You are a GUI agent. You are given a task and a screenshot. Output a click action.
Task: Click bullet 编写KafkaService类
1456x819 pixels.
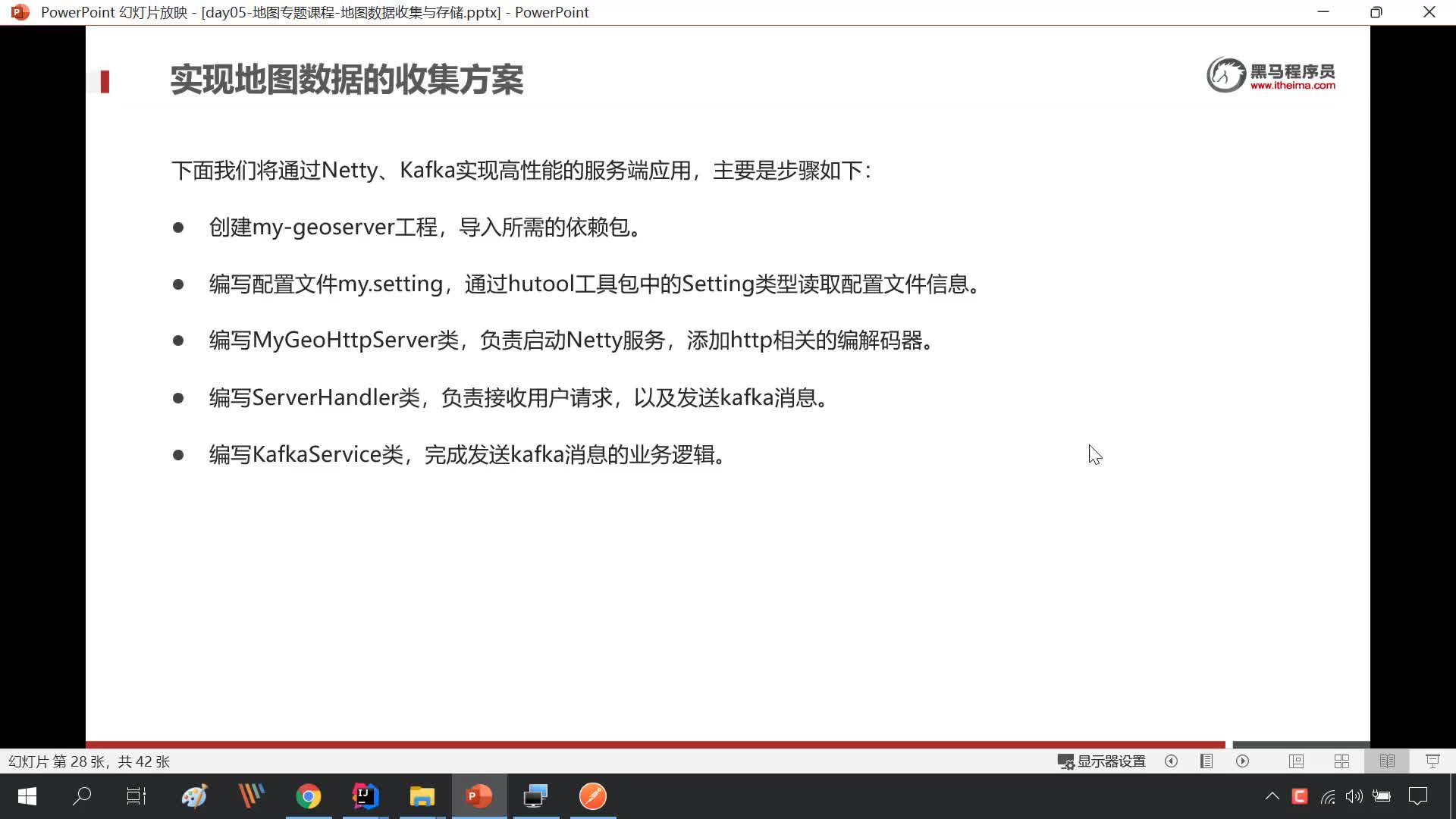coord(470,454)
